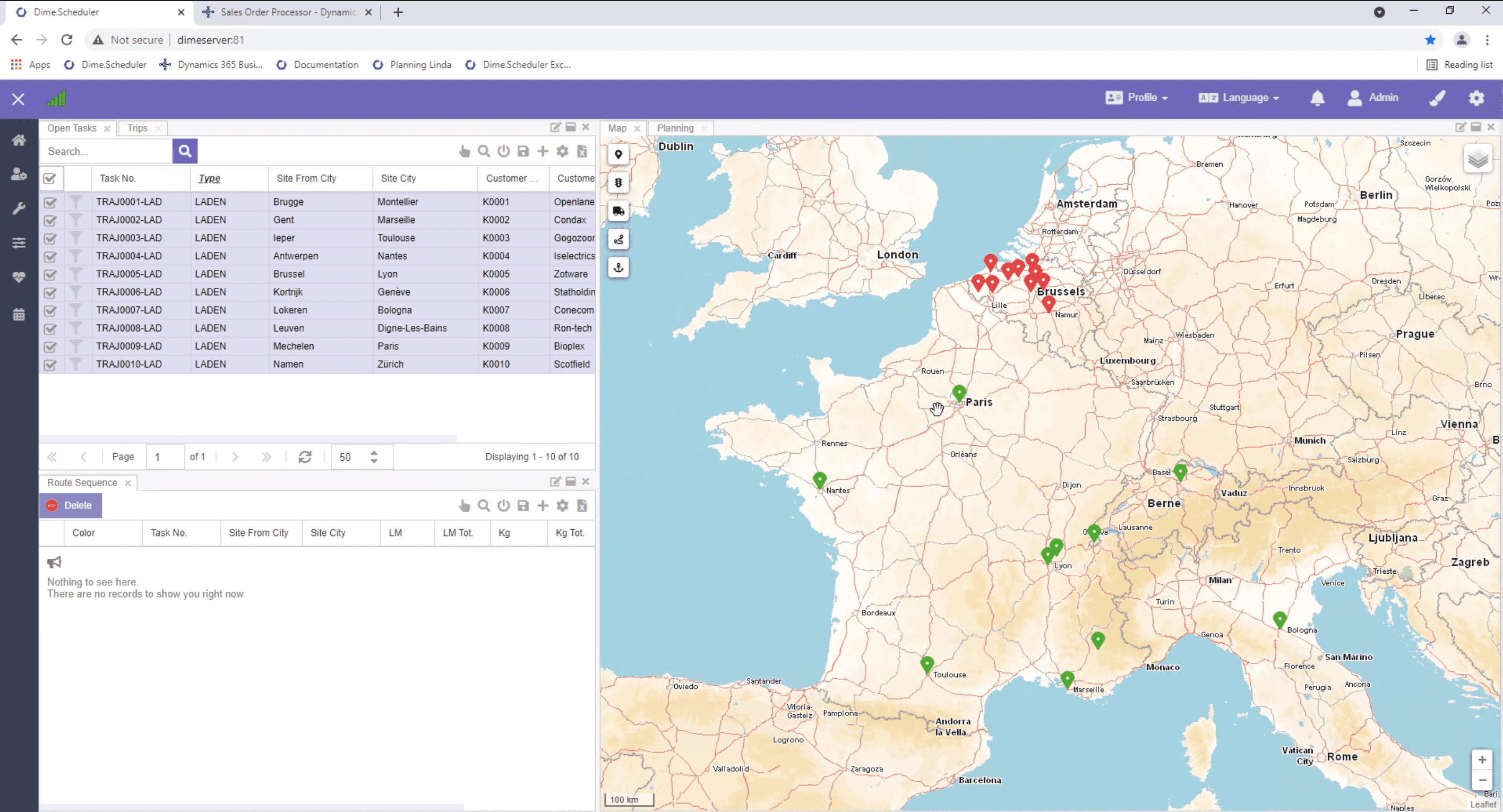
Task: Uncheck the TRAJ0003-LAD row checkbox
Action: coord(50,238)
